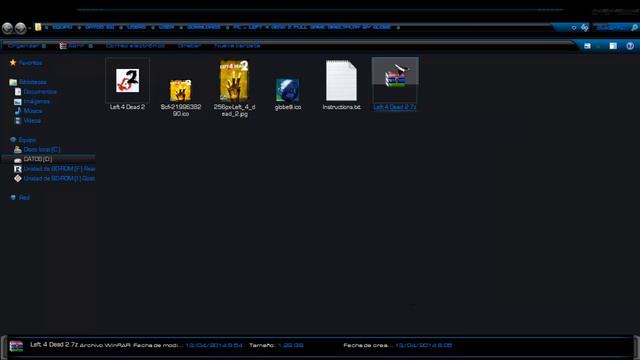Click the WinRAR icon in details pane
The width and height of the screenshot is (640, 360).
[x=16, y=346]
